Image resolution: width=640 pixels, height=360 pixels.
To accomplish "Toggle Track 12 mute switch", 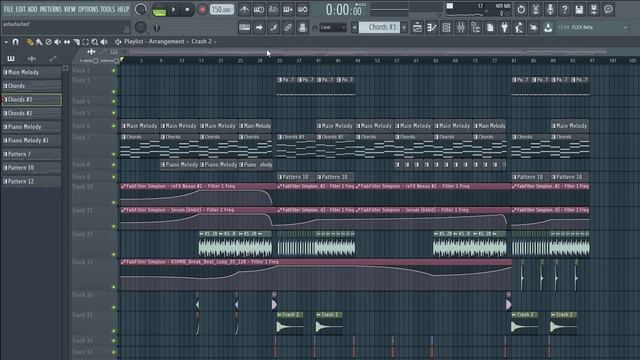I will tap(114, 254).
